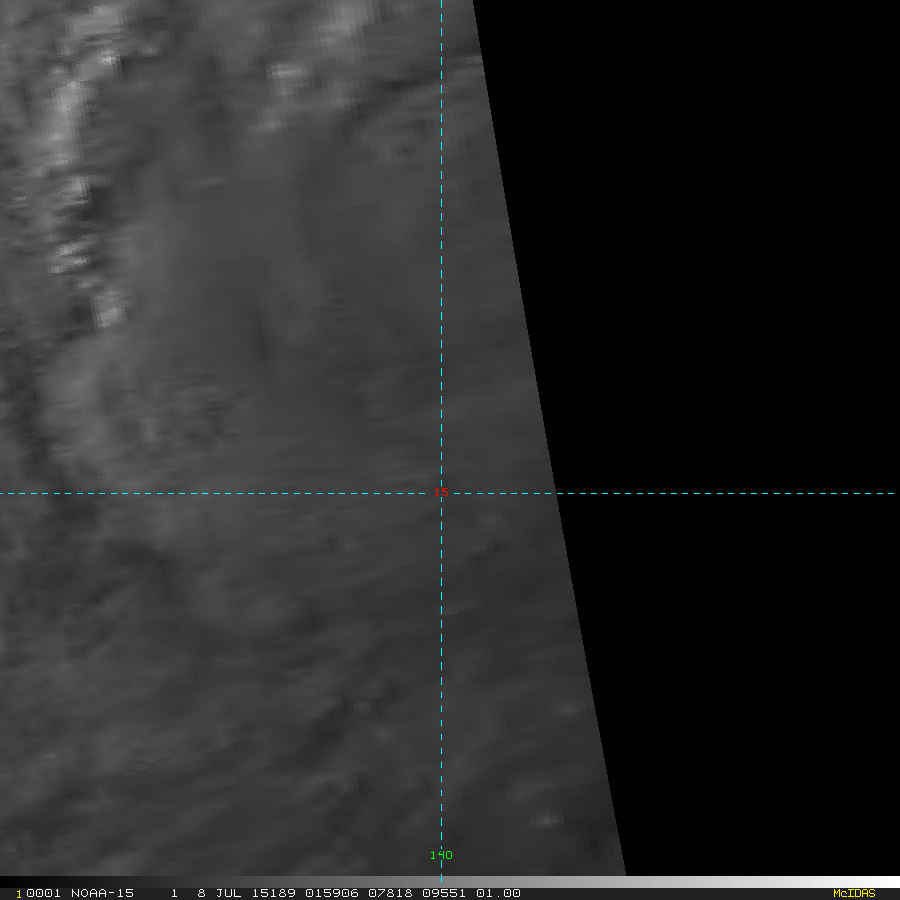Click the white end of grayscale bar

coord(885,882)
